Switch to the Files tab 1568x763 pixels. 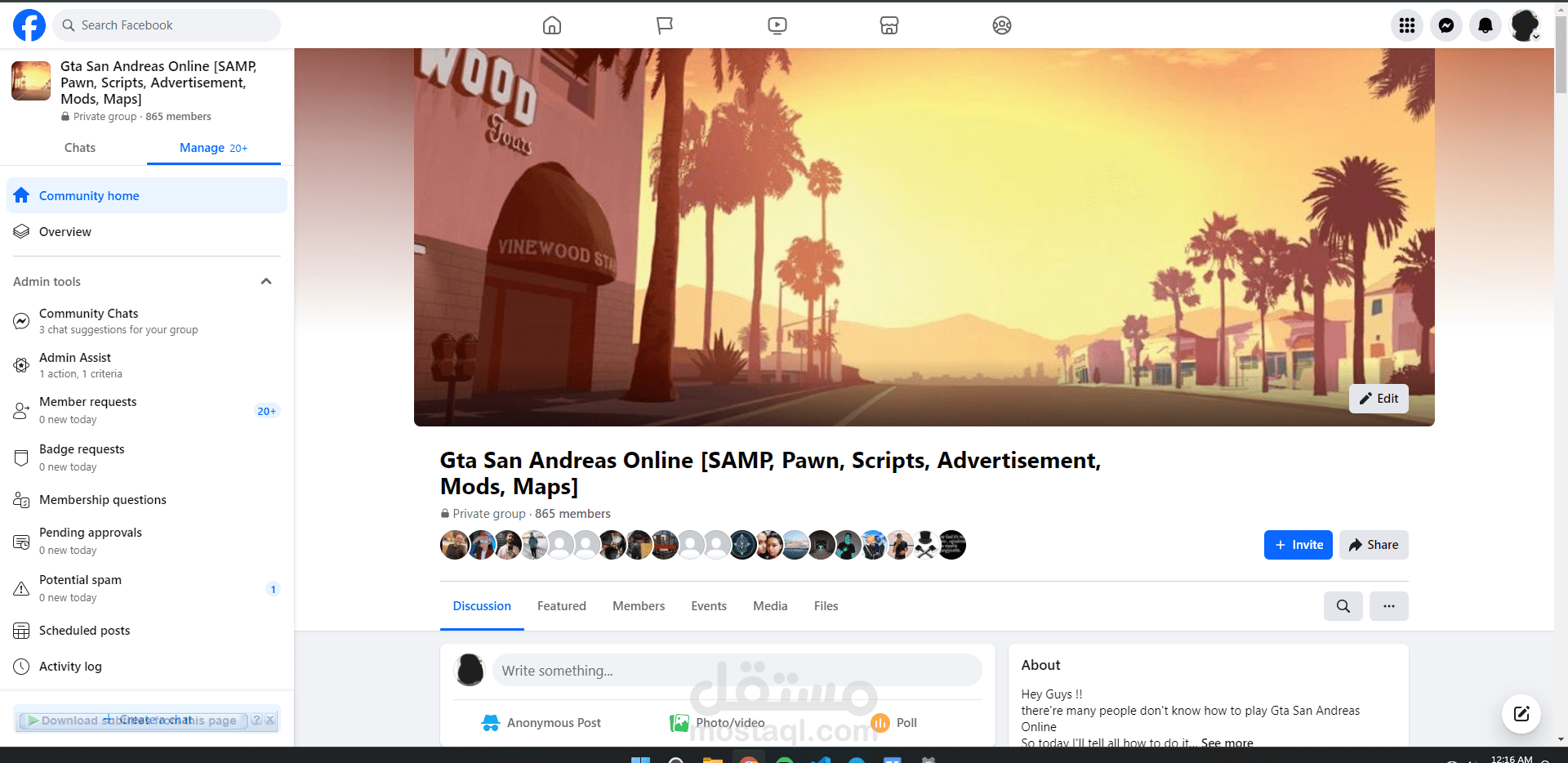pos(826,606)
